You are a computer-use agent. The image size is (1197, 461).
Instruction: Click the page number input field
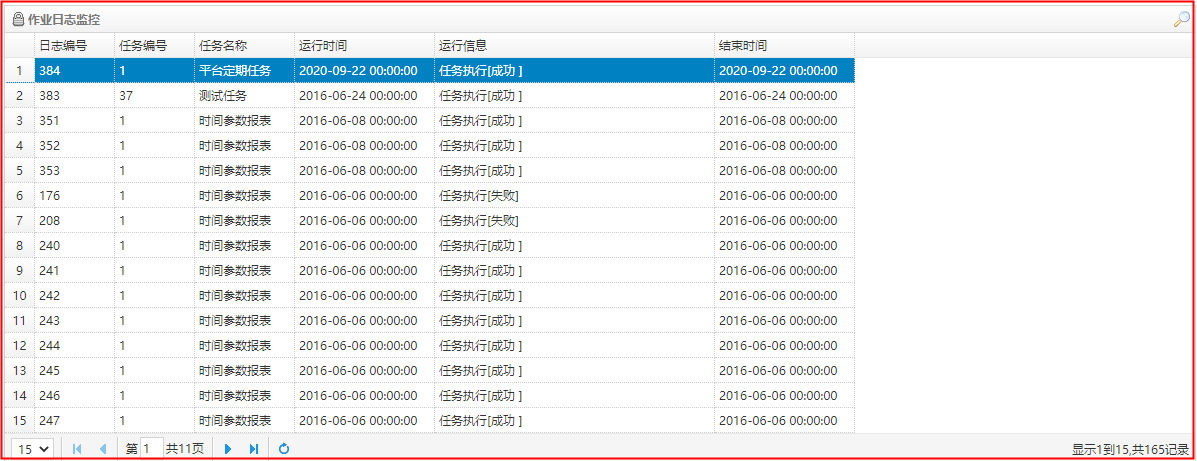point(151,449)
